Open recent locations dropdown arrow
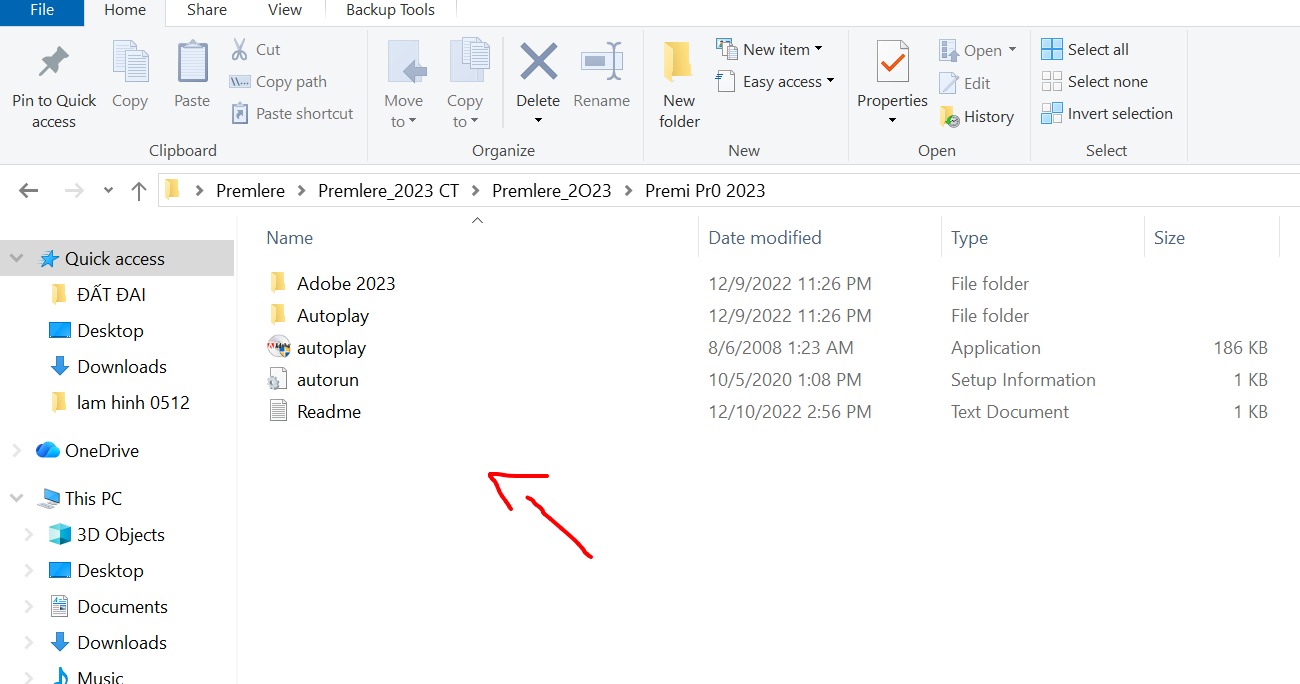This screenshot has height=684, width=1300. click(x=108, y=191)
